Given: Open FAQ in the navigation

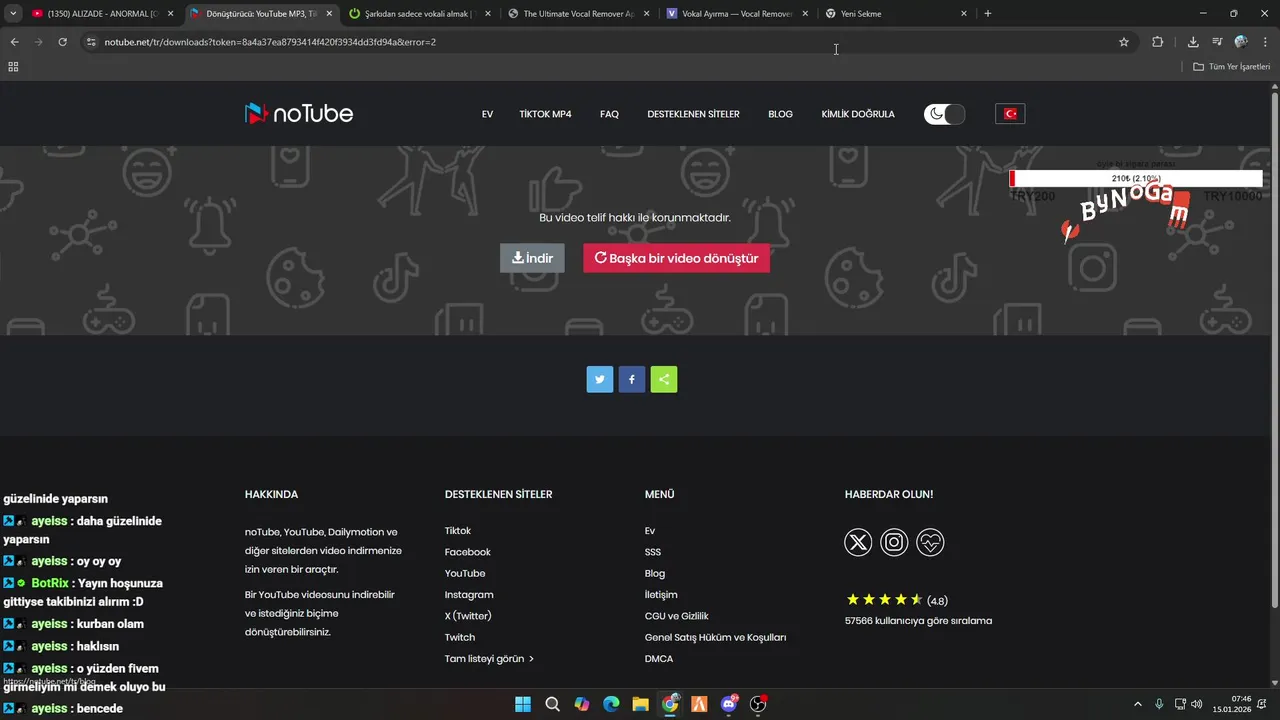Looking at the screenshot, I should point(609,114).
